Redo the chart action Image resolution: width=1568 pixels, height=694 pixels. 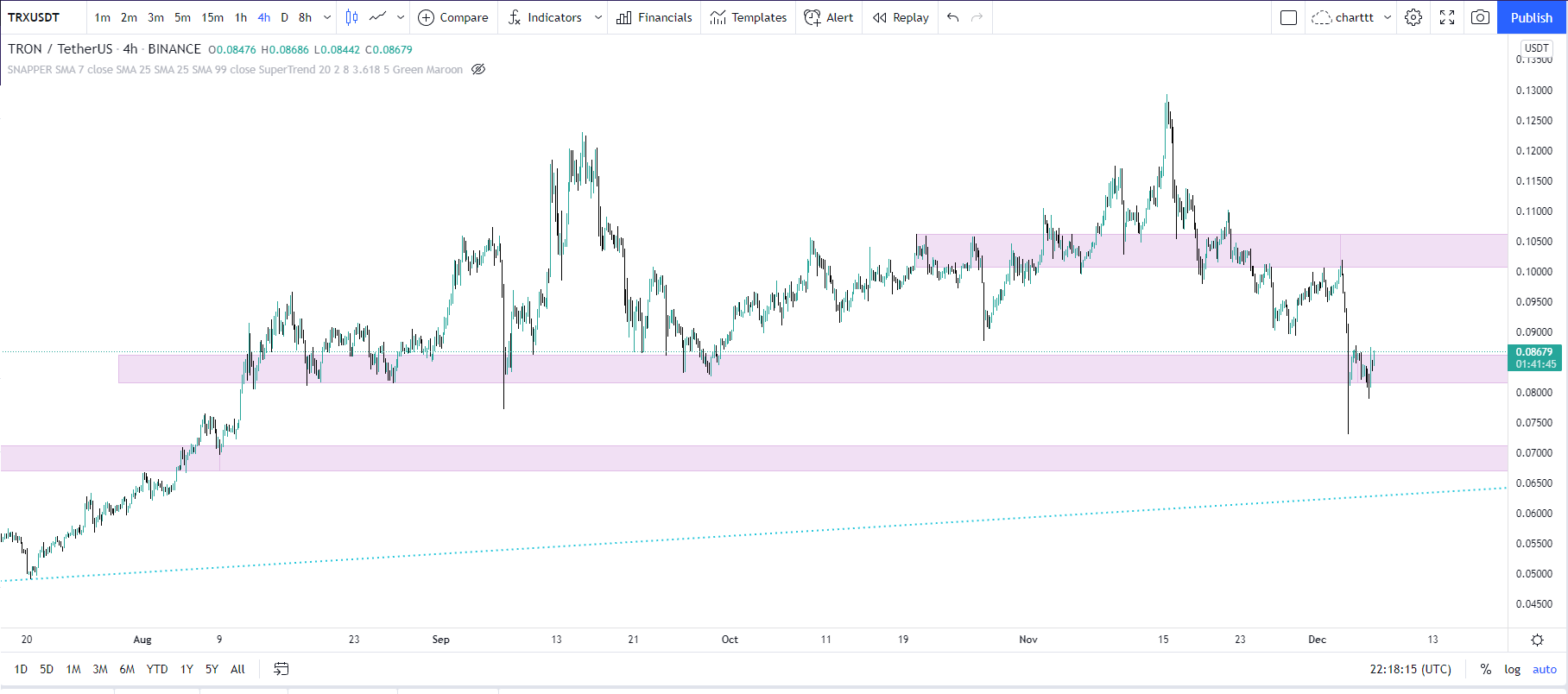pos(977,17)
